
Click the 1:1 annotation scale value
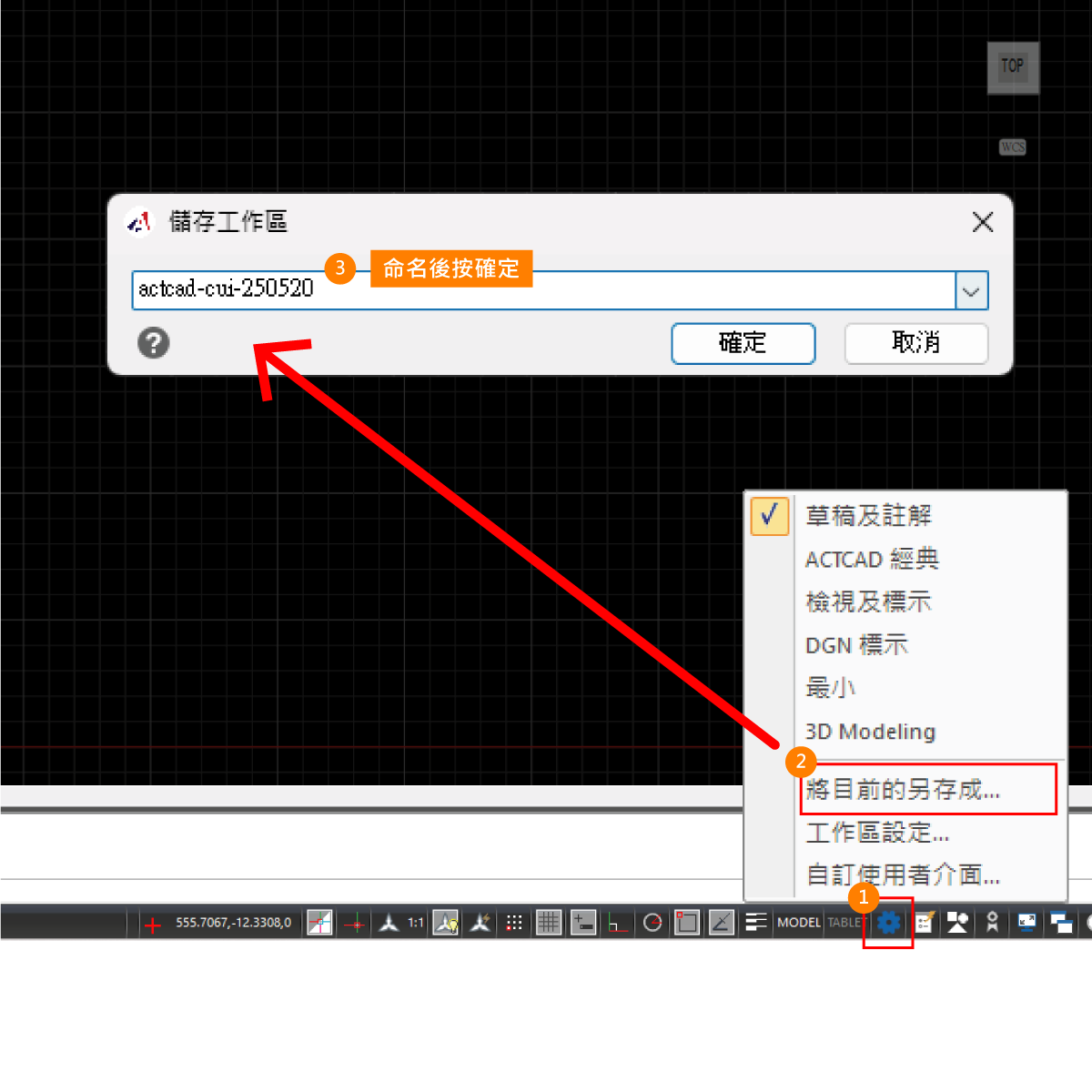[415, 923]
